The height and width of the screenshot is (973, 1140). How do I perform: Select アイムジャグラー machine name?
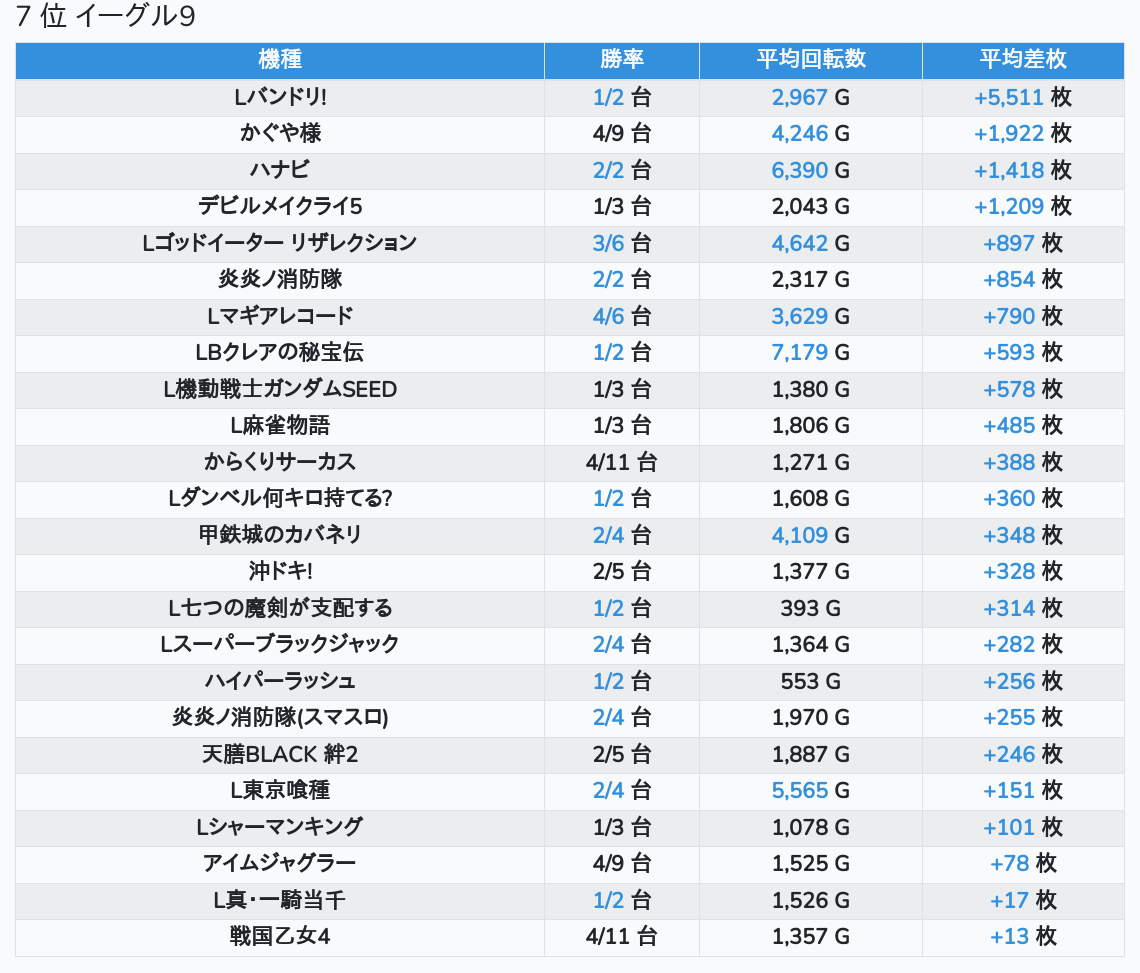(280, 863)
